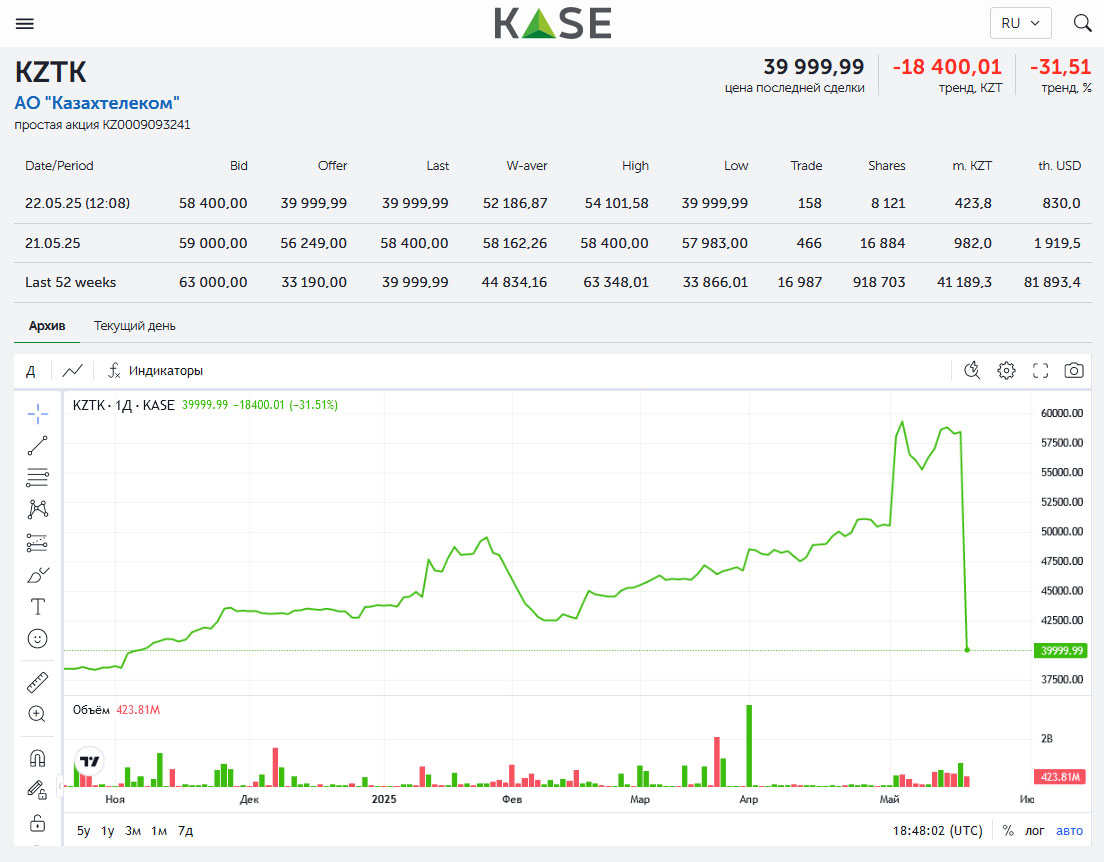Open the Д interval selector
Image resolution: width=1104 pixels, height=862 pixels.
click(x=31, y=371)
